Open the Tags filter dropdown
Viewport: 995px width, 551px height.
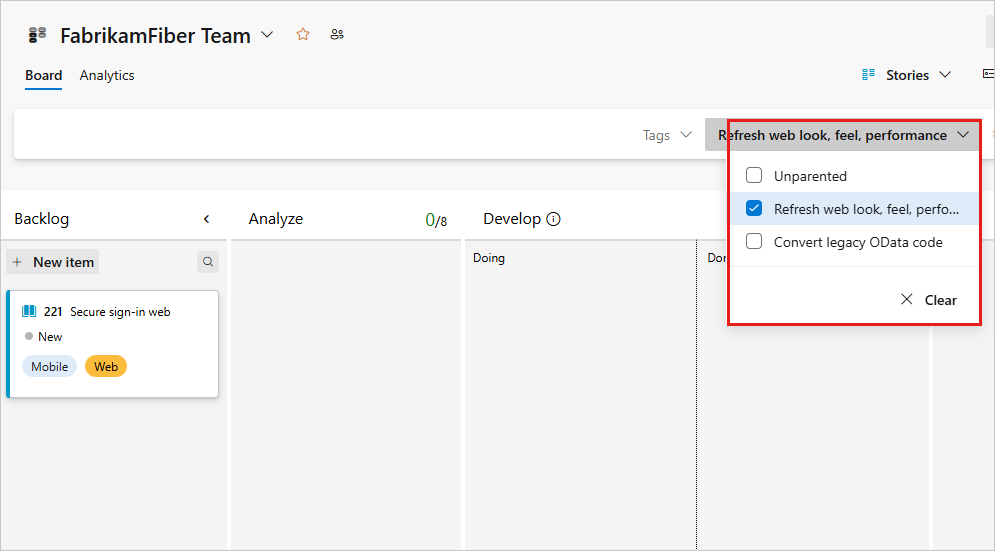coord(666,135)
